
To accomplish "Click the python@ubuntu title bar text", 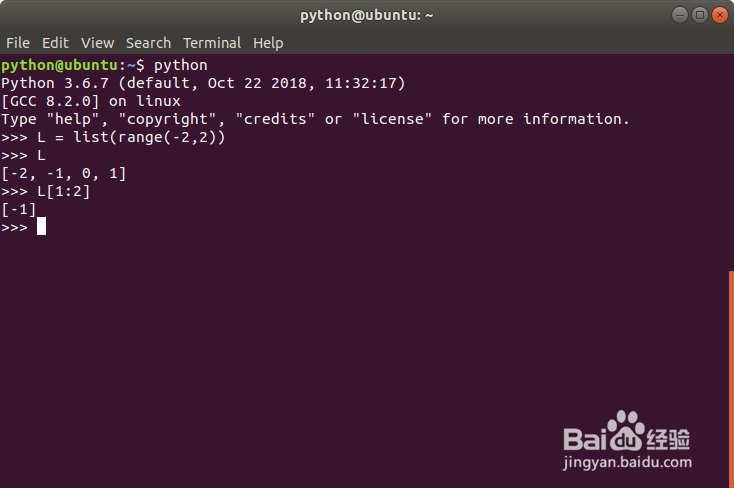I will 366,15.
